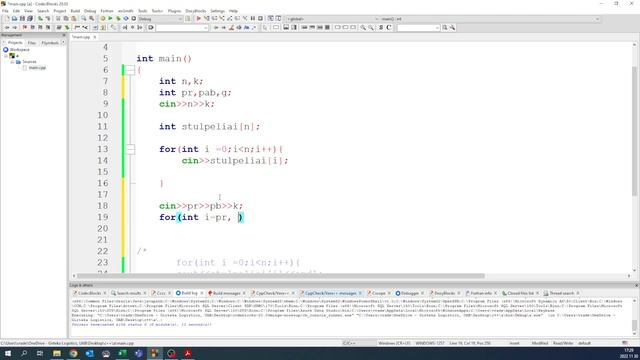Open Plugins menu
The height and width of the screenshot is (360, 640).
coord(174,11)
